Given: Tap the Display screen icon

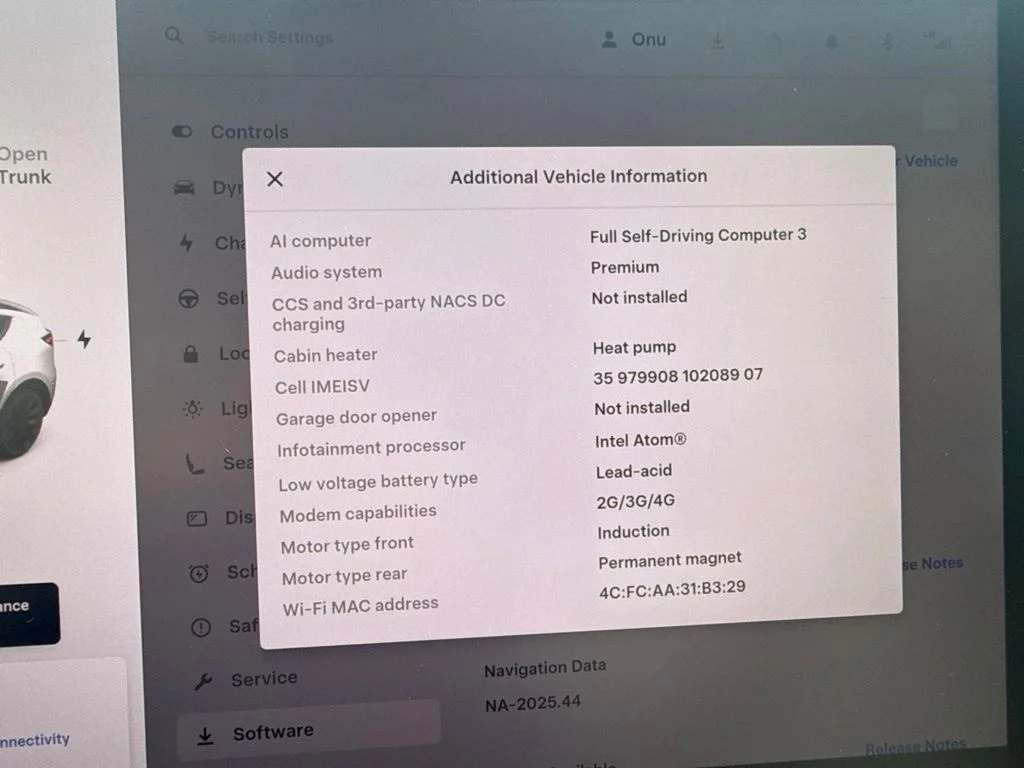Looking at the screenshot, I should tap(197, 519).
